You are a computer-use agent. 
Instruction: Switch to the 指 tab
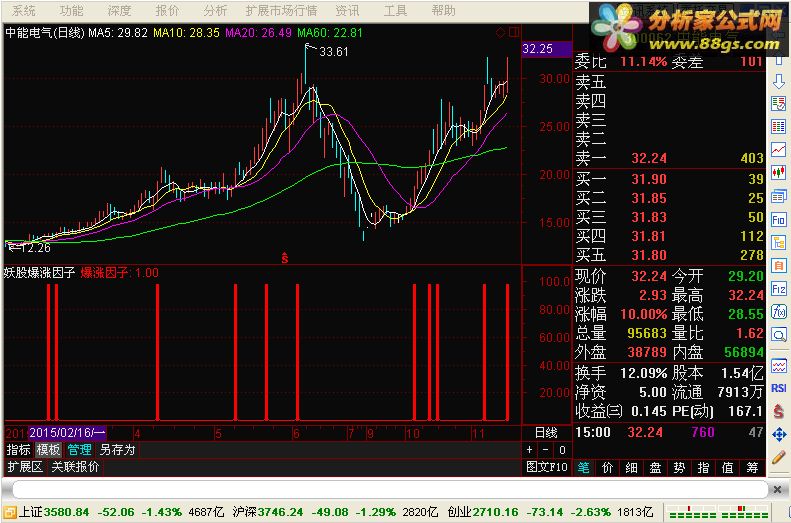(x=703, y=468)
